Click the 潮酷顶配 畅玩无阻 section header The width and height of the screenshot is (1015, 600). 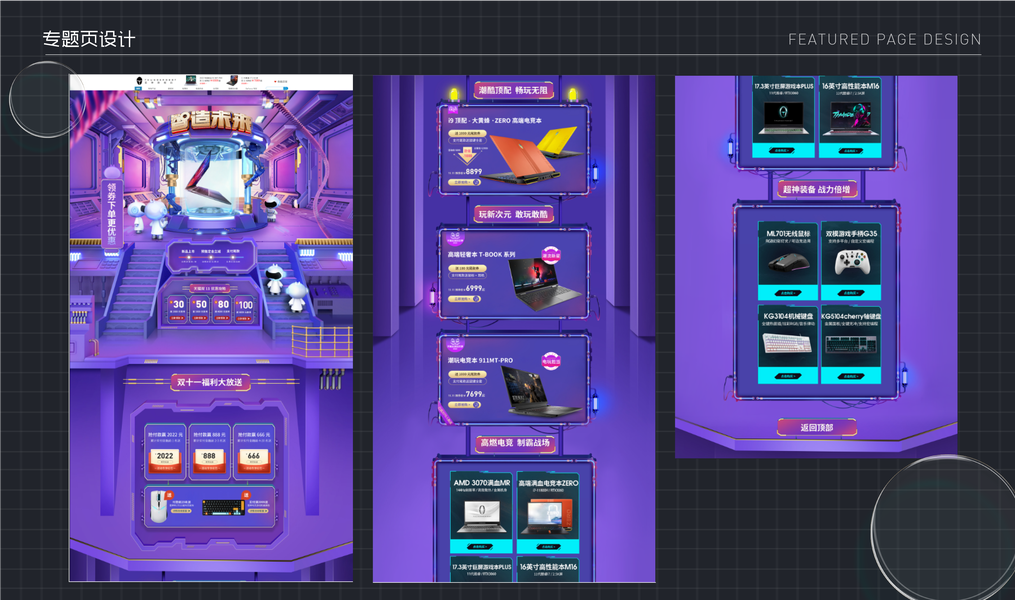click(513, 91)
